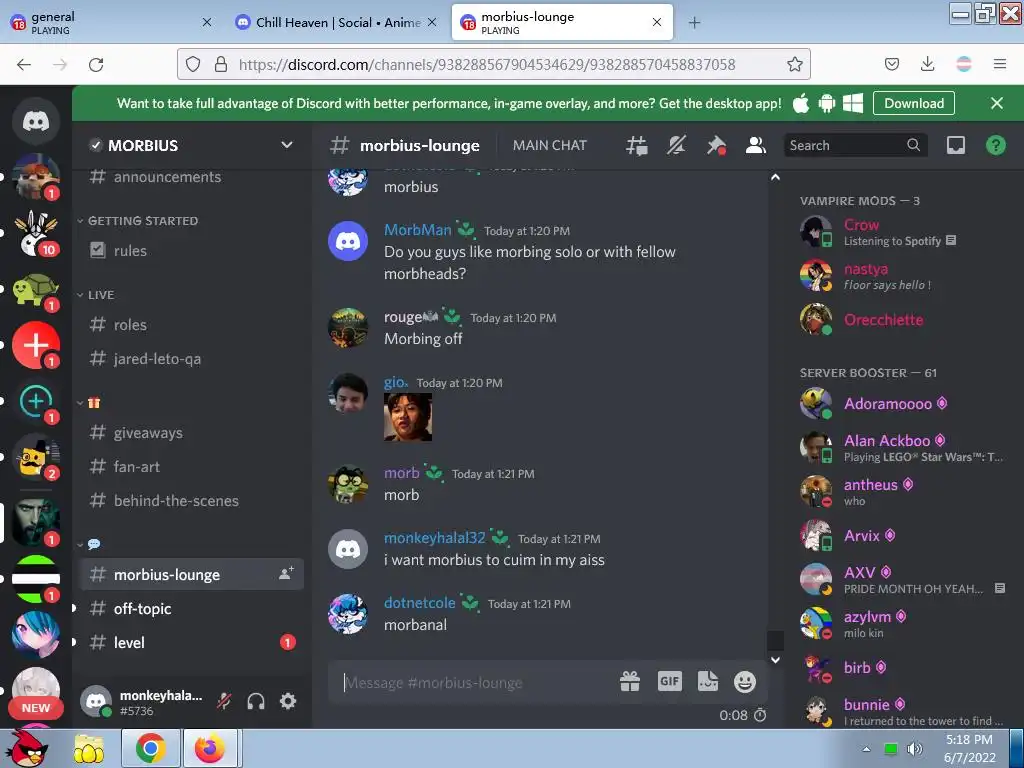The height and width of the screenshot is (768, 1024).
Task: Click MorbMan username in chat
Action: [417, 230]
